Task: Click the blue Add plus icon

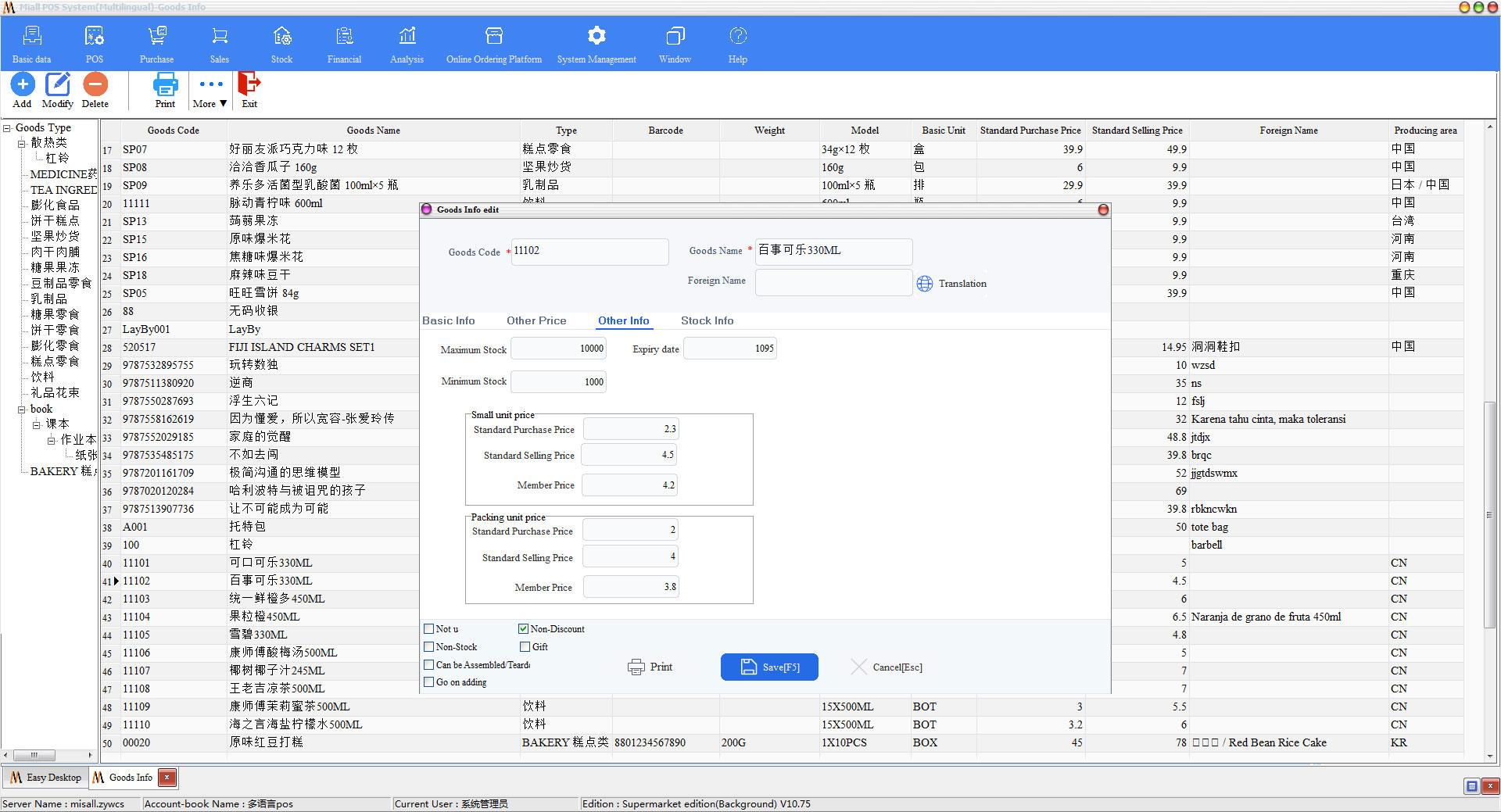Action: [x=22, y=84]
